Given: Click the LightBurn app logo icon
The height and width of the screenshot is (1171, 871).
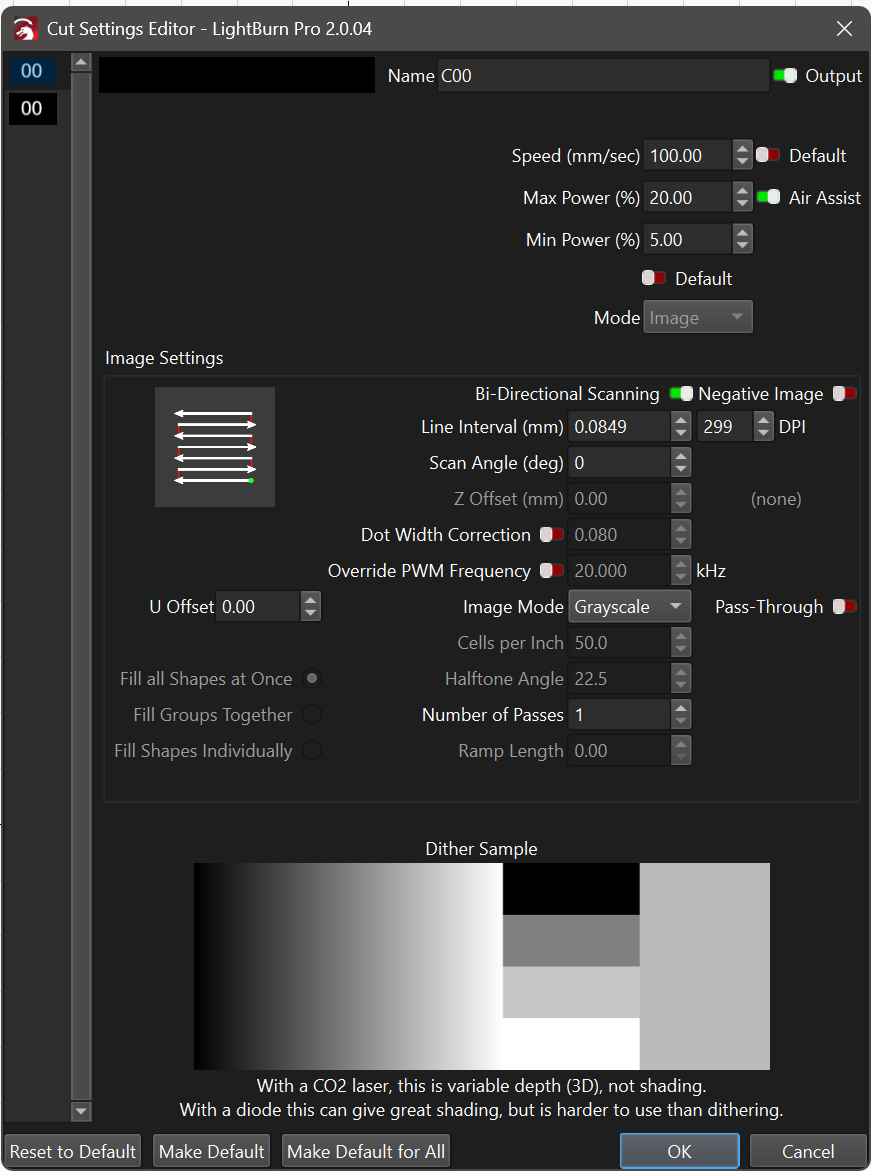Looking at the screenshot, I should 25,29.
